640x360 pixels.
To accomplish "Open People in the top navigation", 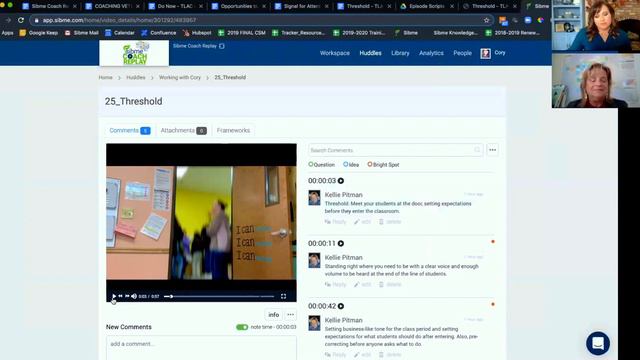I will click(462, 53).
